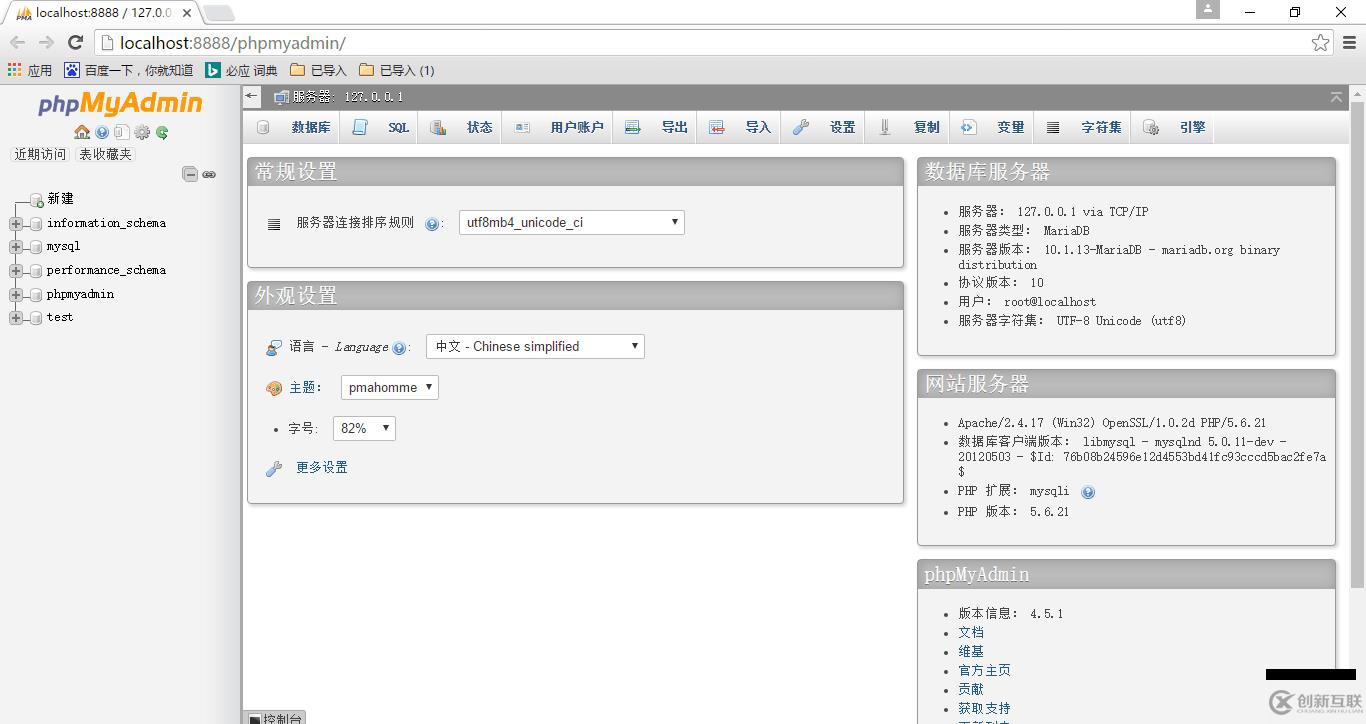
Task: Open the 控制台 console bar
Action: (x=275, y=718)
